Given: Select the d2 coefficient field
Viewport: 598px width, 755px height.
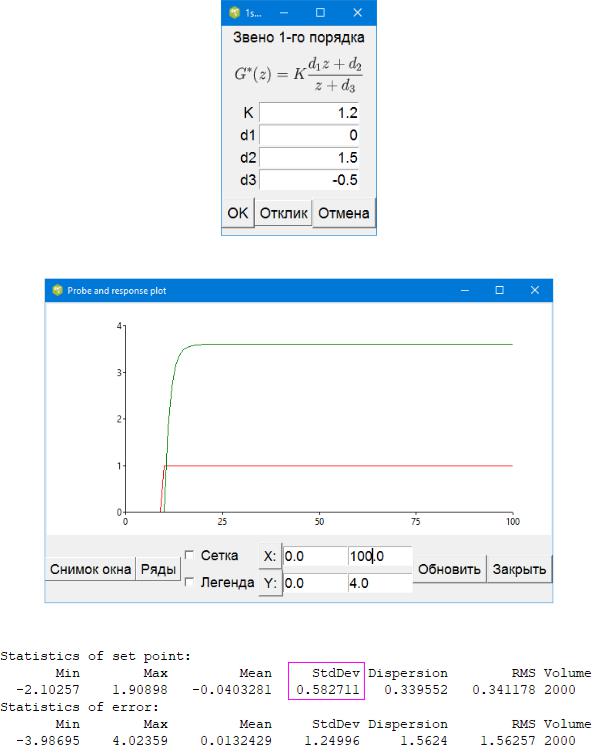Looking at the screenshot, I should [309, 157].
